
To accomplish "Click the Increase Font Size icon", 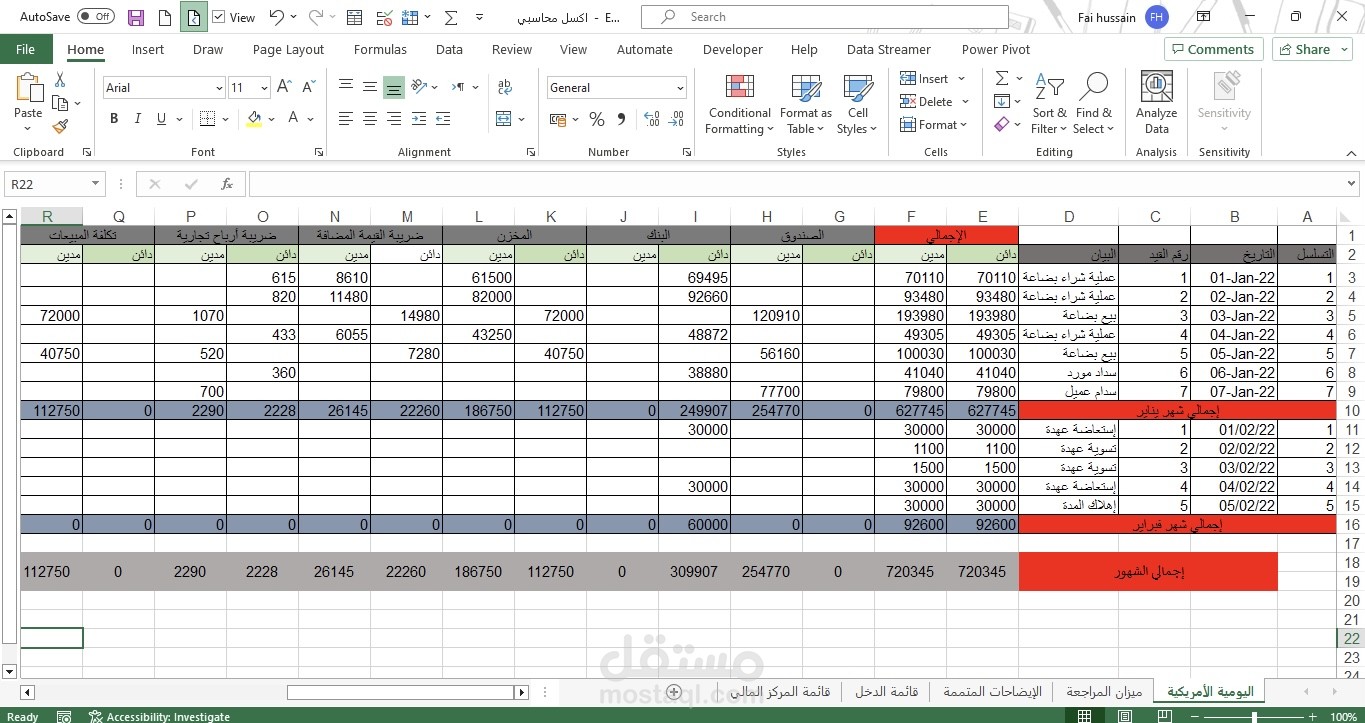I will pos(284,88).
